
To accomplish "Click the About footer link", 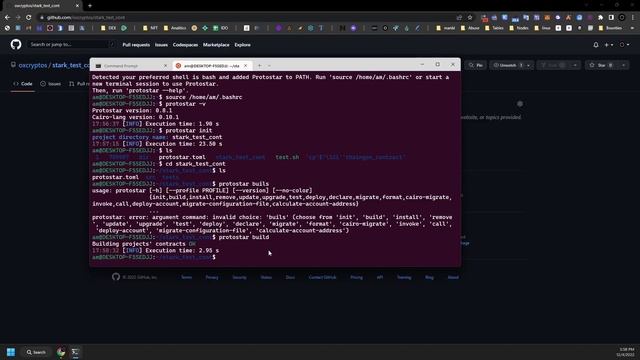I will 453,277.
